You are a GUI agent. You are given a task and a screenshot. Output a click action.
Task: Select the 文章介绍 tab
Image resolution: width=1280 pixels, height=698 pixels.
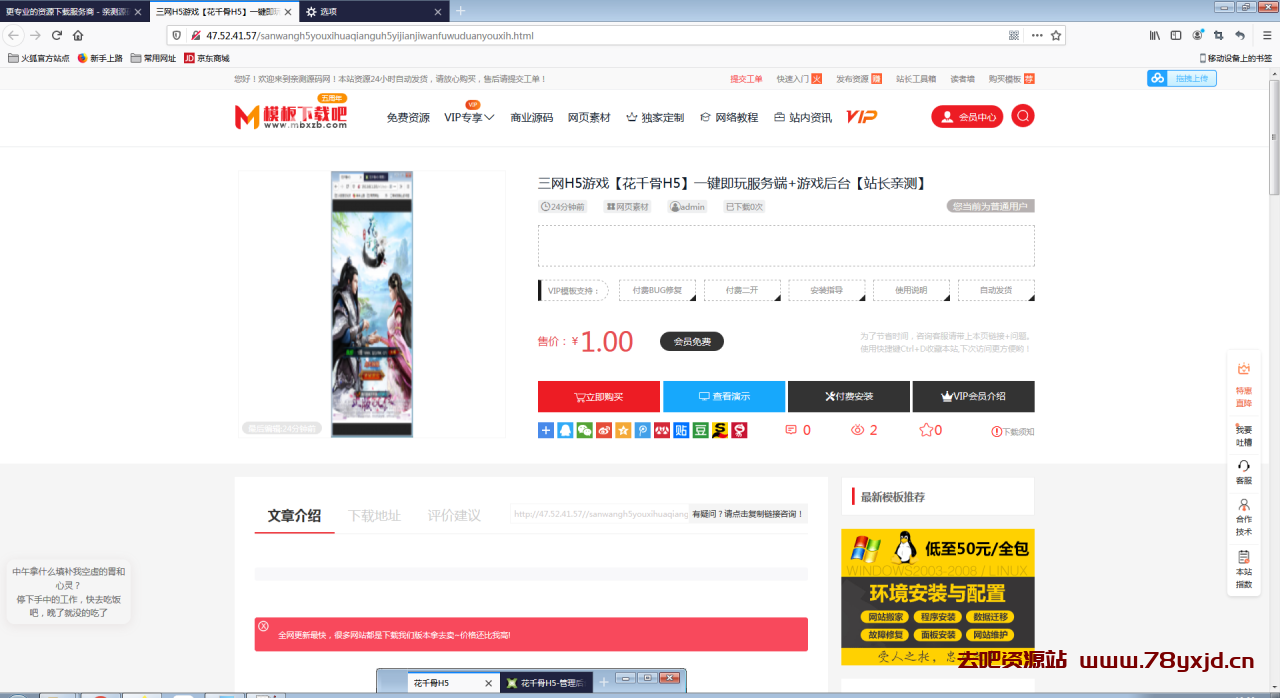pos(294,515)
